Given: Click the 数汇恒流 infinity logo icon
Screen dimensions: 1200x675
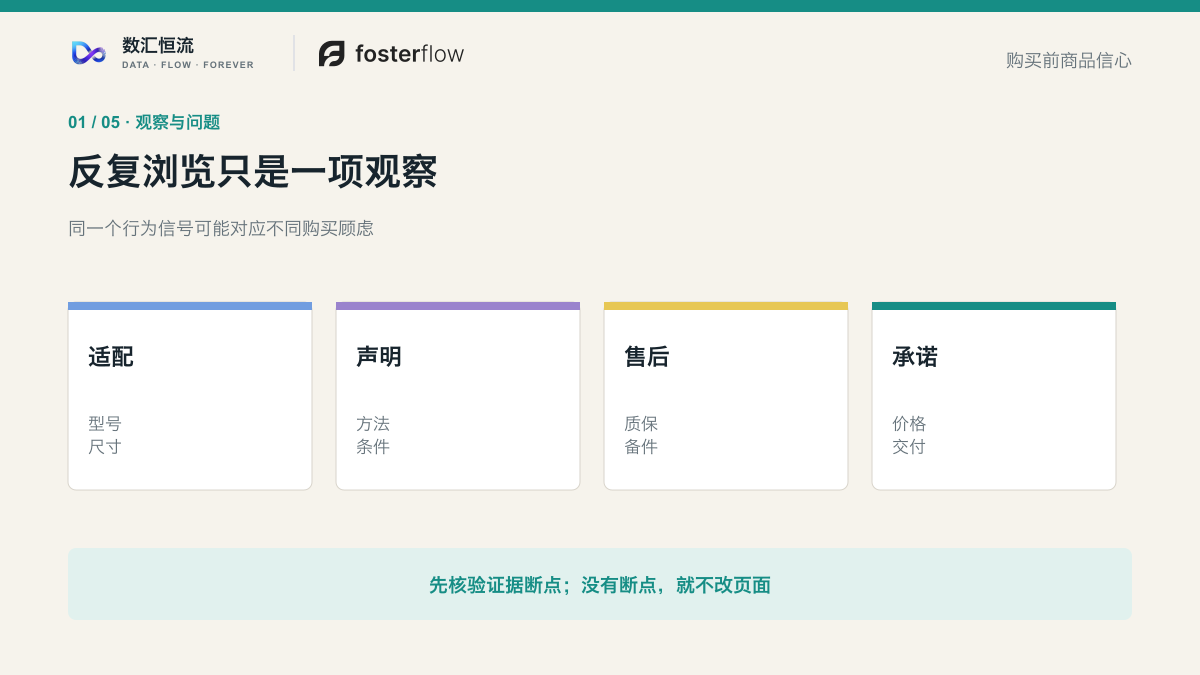Looking at the screenshot, I should tap(89, 53).
